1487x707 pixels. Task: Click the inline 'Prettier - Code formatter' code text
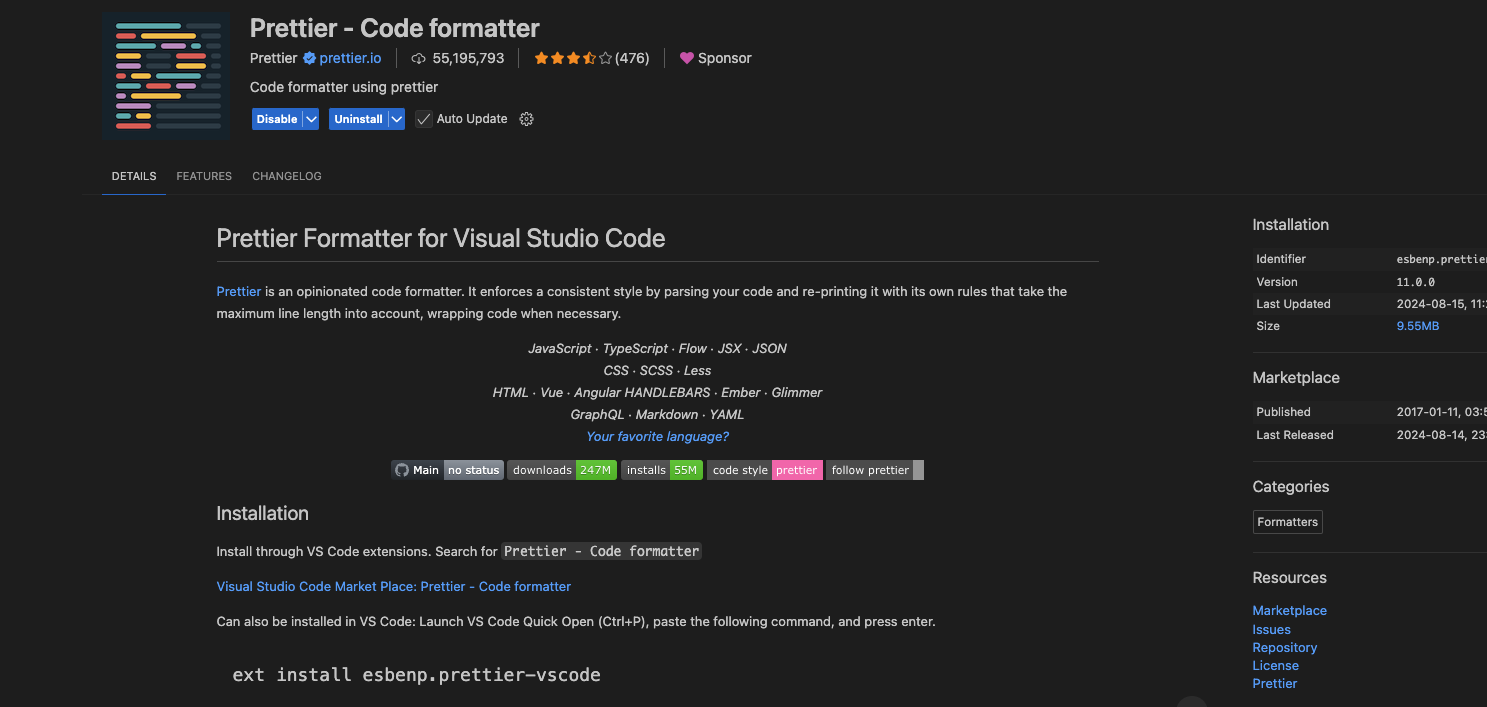click(x=602, y=551)
